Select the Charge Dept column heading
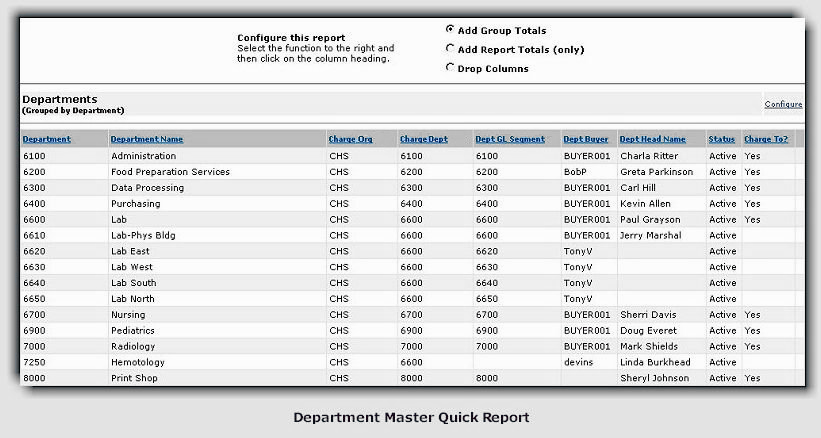The image size is (821, 438). point(424,139)
